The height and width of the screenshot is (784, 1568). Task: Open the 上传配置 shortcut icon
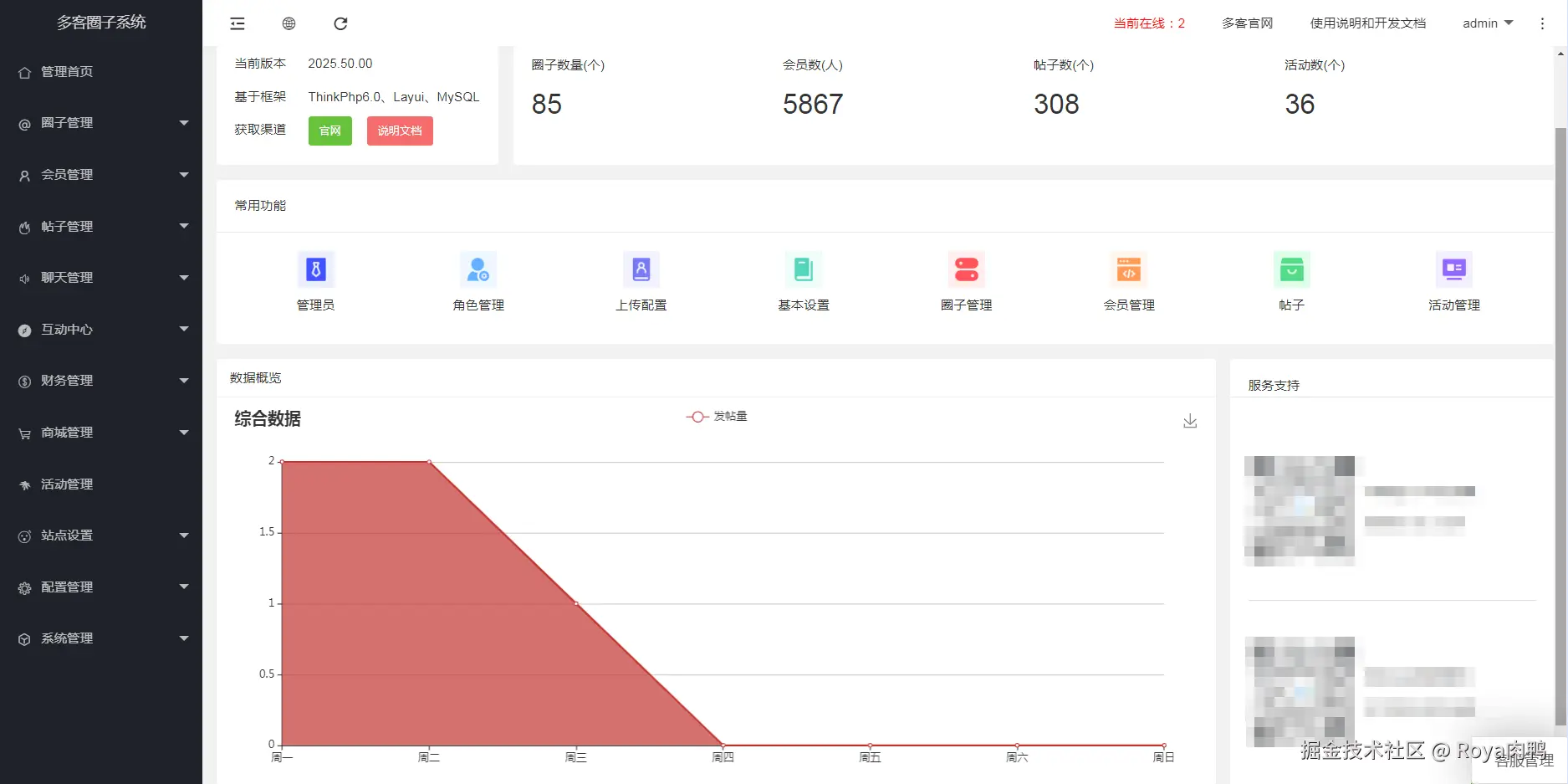pyautogui.click(x=641, y=269)
